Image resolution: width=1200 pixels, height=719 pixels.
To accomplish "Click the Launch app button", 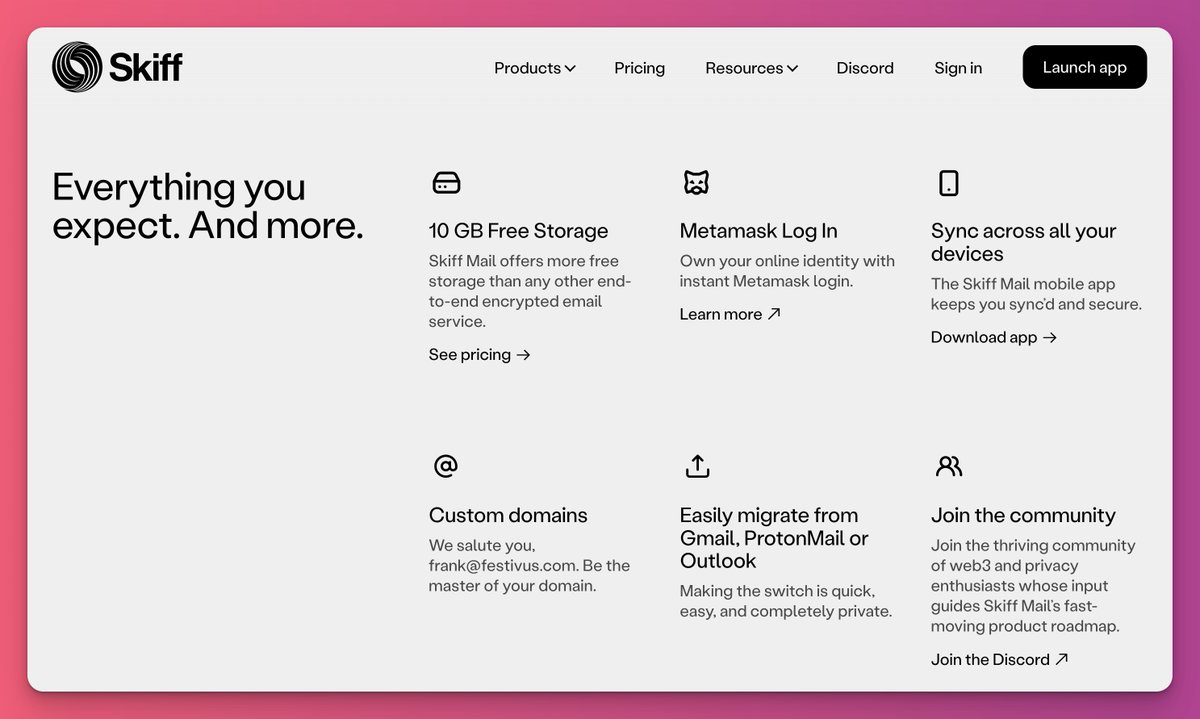I will (1085, 67).
